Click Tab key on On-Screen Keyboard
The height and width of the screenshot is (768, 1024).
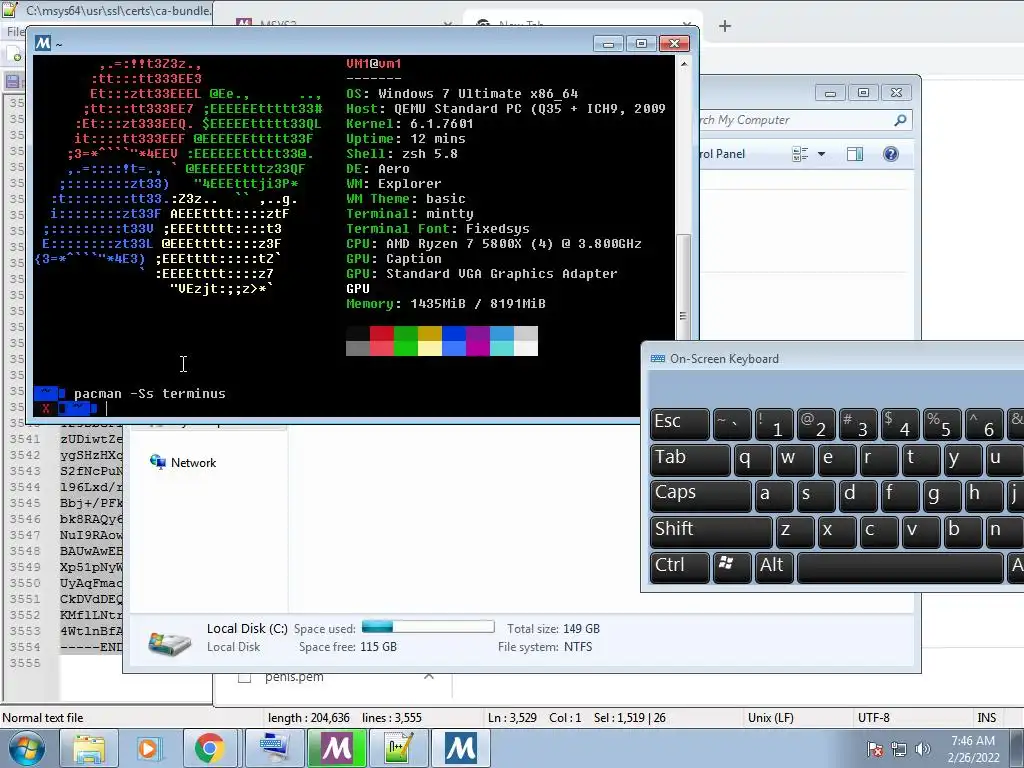pos(690,459)
